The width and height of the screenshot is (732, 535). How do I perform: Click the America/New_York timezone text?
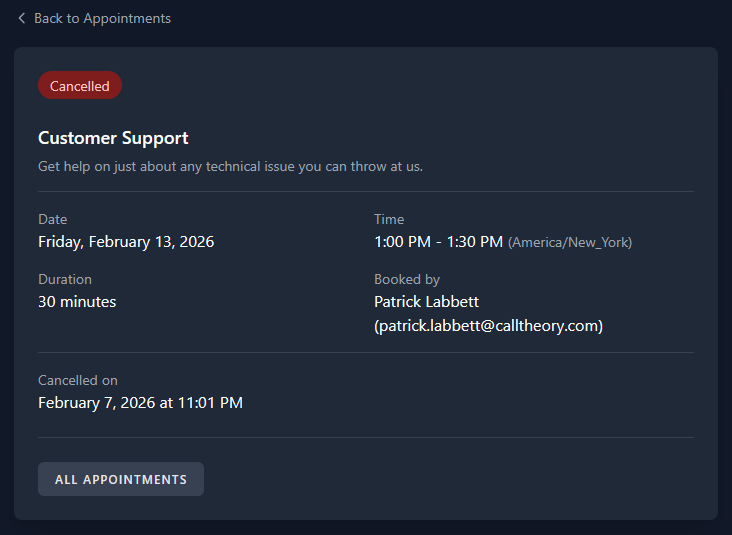click(570, 242)
